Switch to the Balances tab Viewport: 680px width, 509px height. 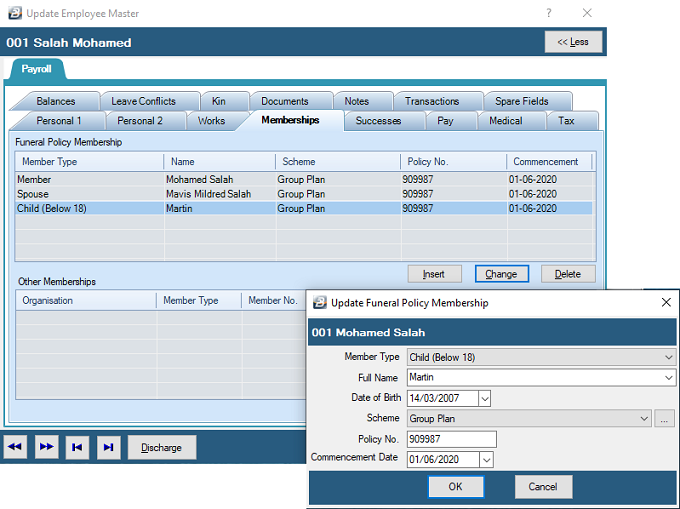point(56,101)
